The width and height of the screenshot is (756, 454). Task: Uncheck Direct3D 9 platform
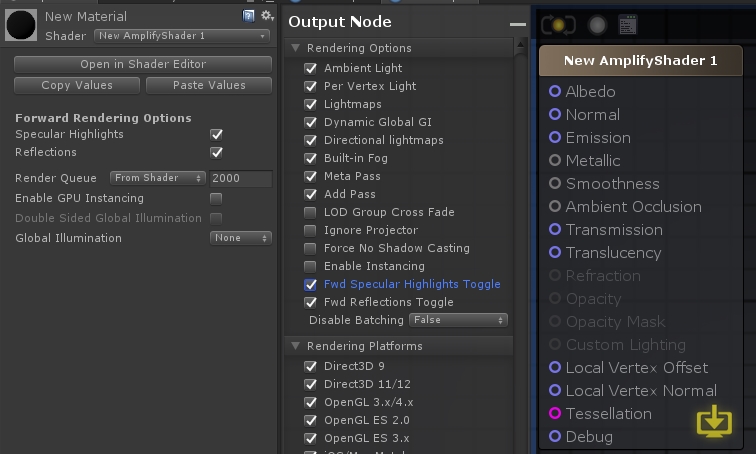point(310,366)
